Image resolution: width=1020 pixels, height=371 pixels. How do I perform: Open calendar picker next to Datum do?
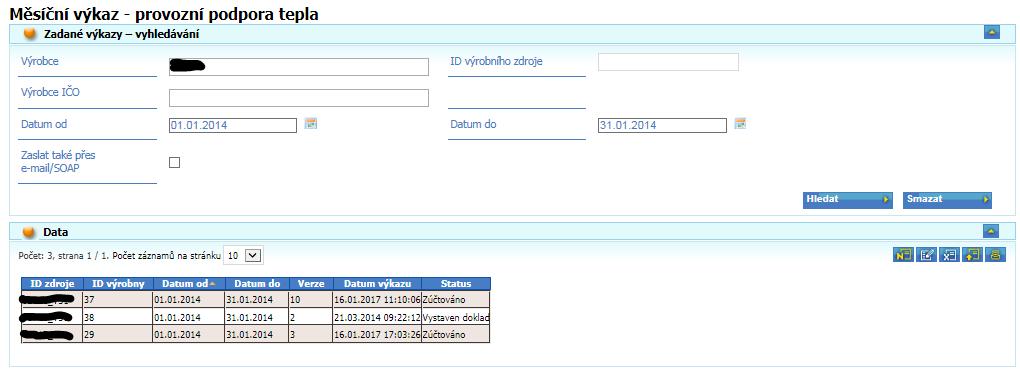click(x=740, y=124)
